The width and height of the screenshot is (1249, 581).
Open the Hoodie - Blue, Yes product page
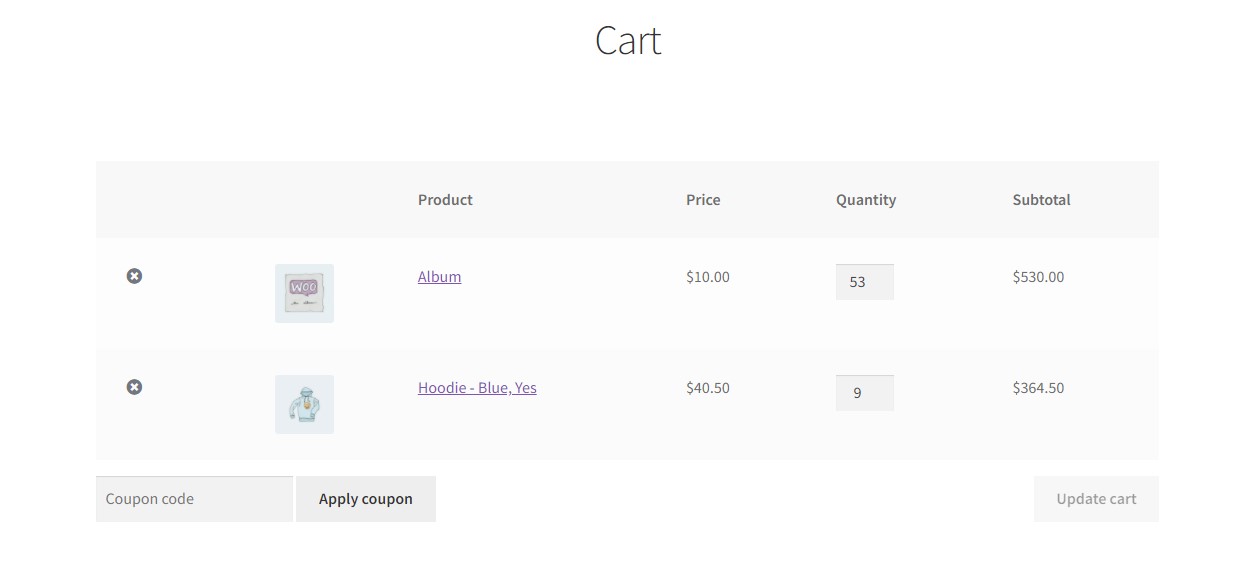(x=477, y=388)
